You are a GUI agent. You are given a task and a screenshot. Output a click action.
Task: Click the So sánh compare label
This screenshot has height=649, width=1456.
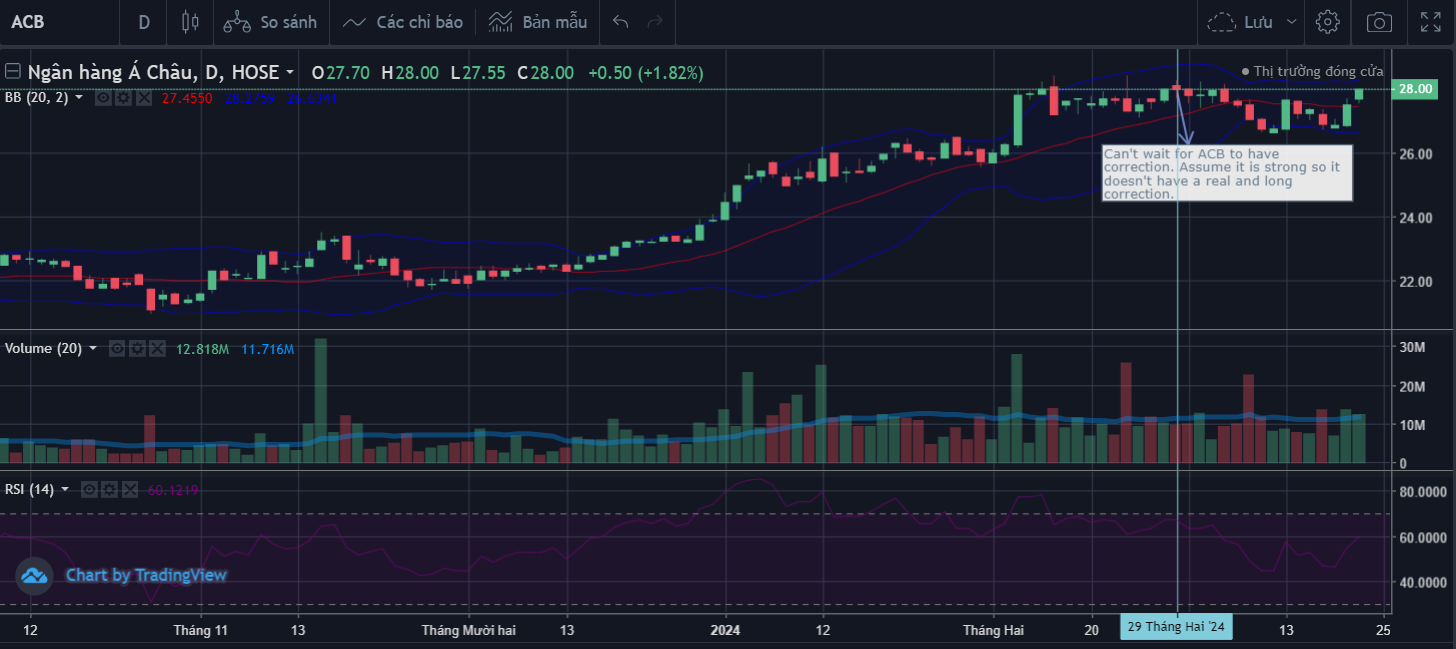(288, 22)
